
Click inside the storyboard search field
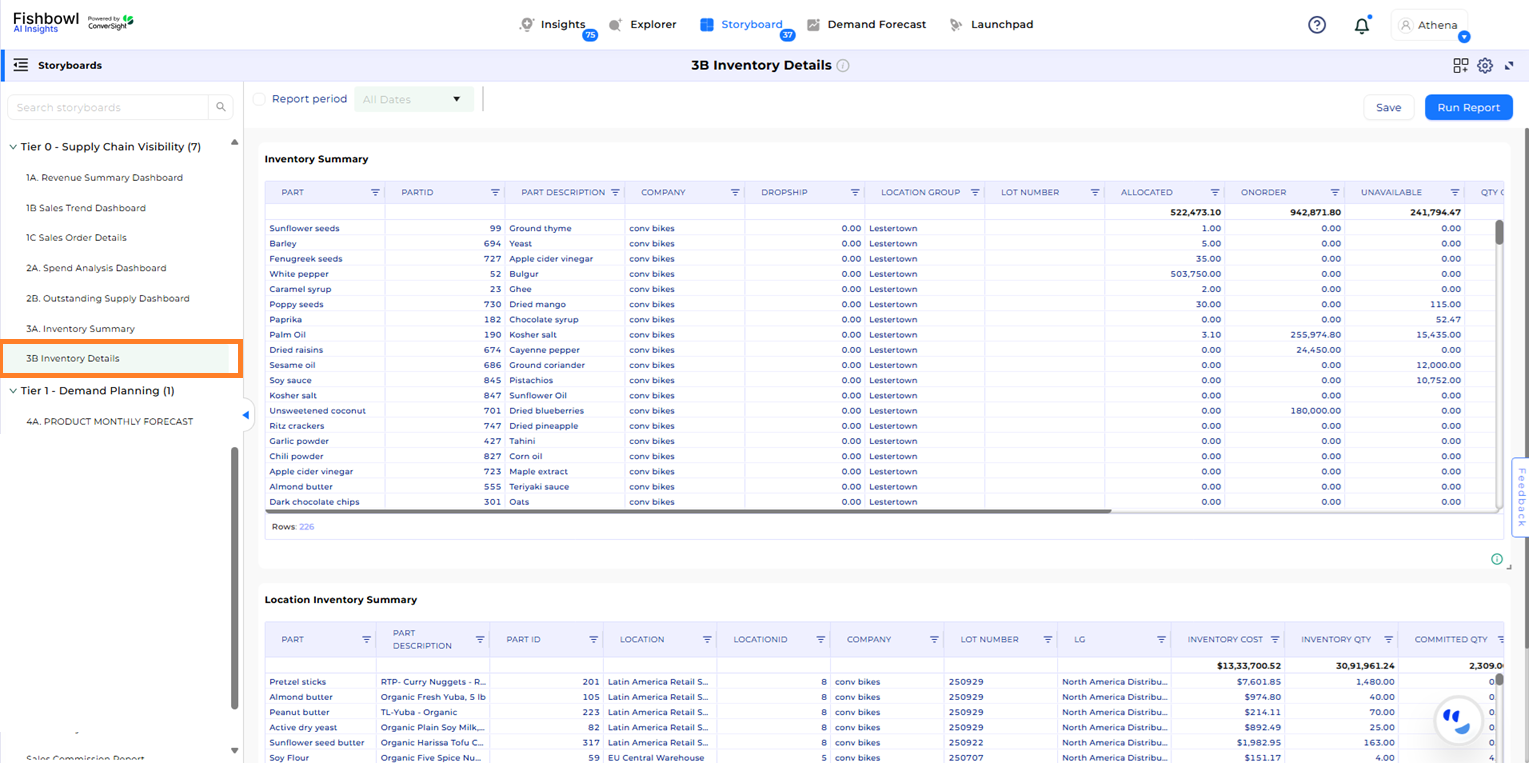[110, 107]
